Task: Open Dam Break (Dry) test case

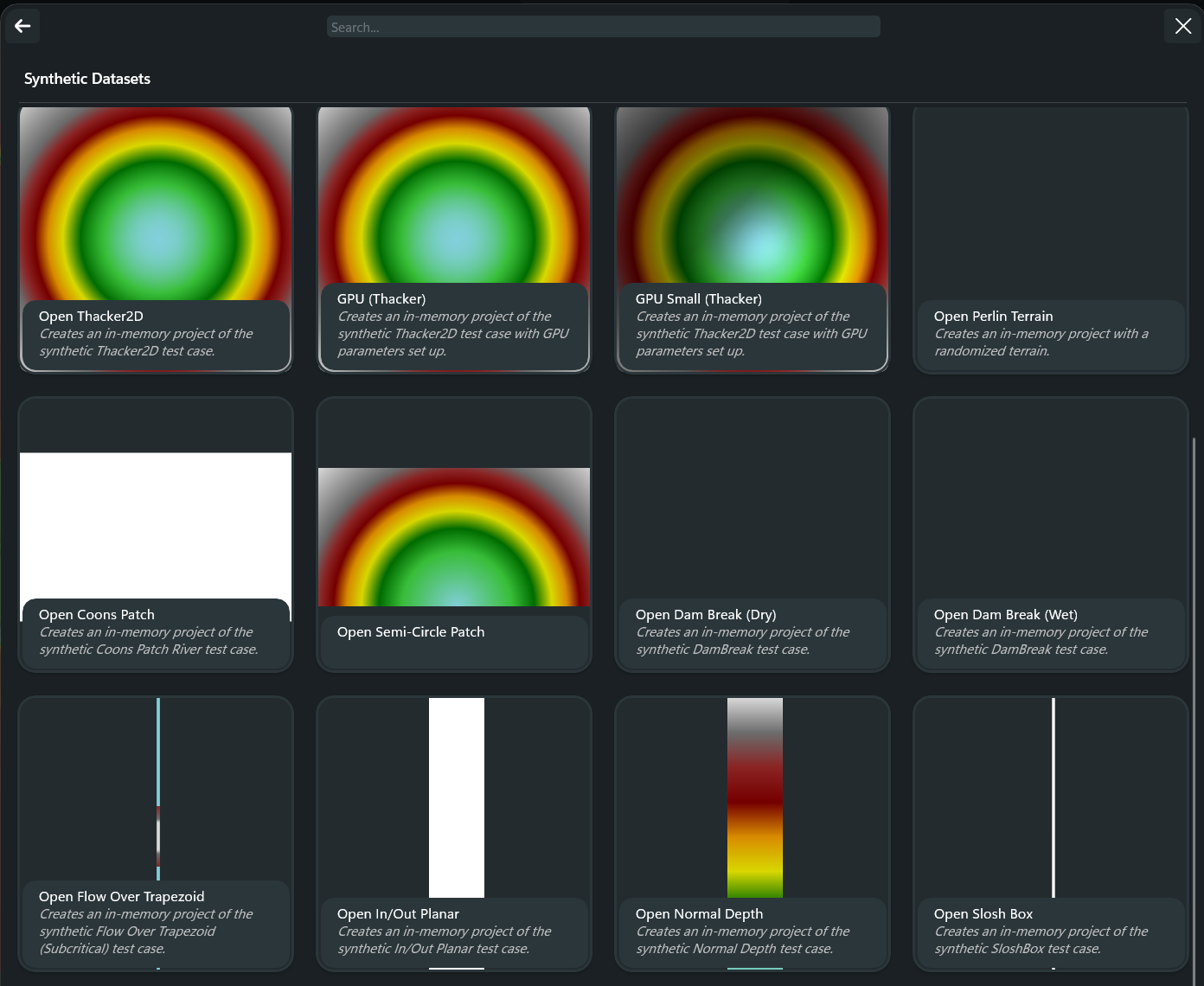Action: pos(752,632)
